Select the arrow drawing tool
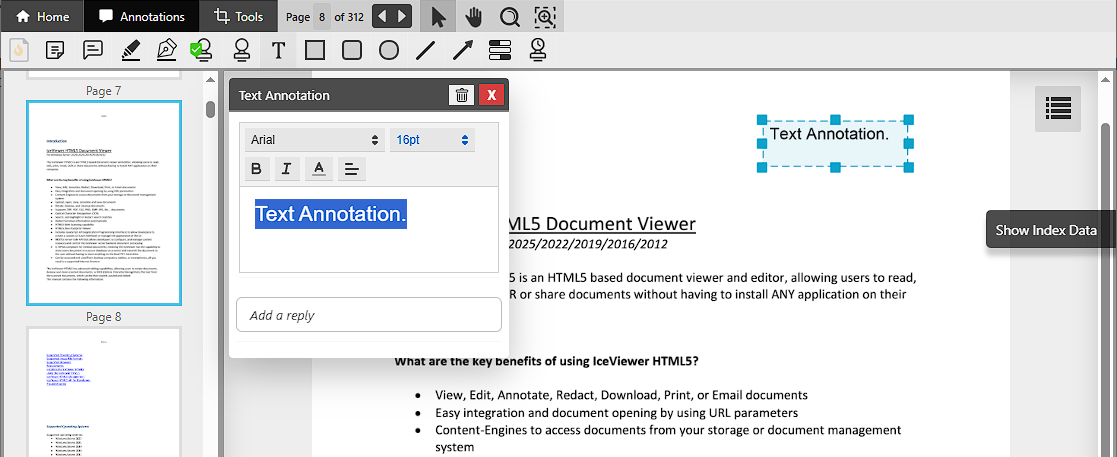The height and width of the screenshot is (457, 1117). [x=463, y=49]
